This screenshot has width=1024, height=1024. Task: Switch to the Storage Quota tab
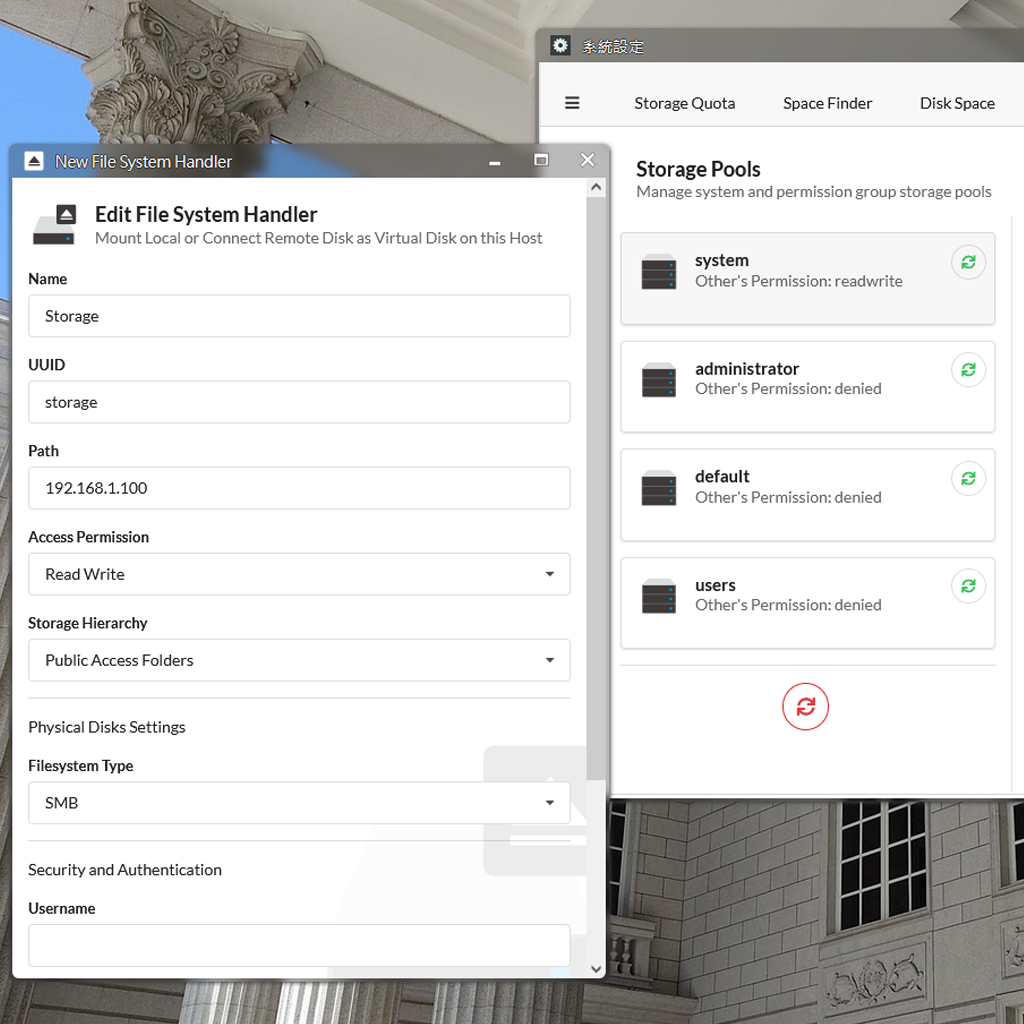click(684, 103)
